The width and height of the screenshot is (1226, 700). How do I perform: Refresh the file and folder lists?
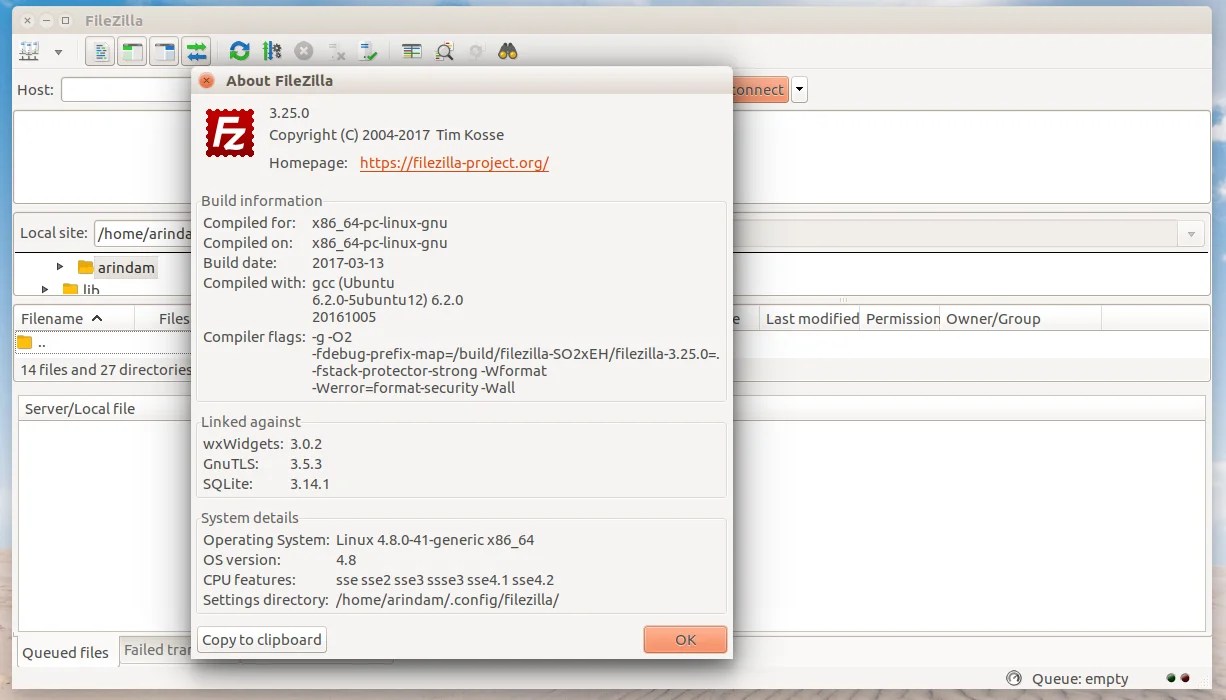239,51
